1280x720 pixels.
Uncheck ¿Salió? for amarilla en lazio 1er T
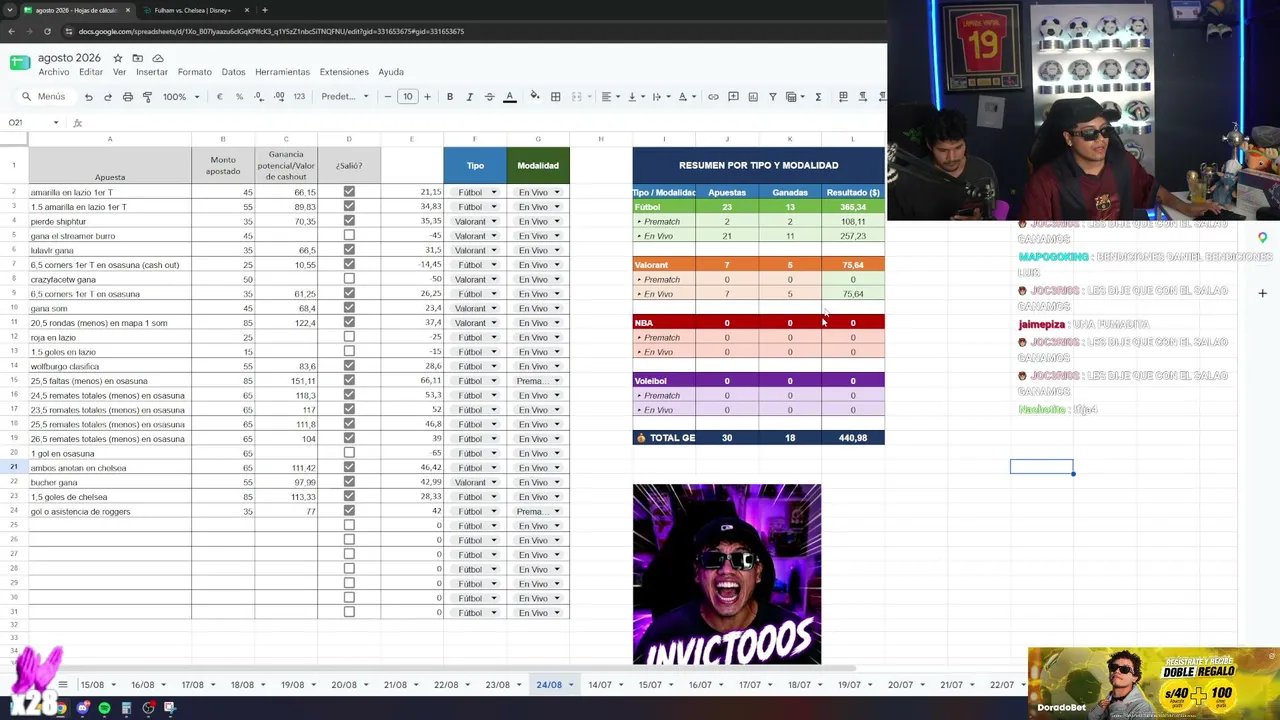(x=349, y=192)
